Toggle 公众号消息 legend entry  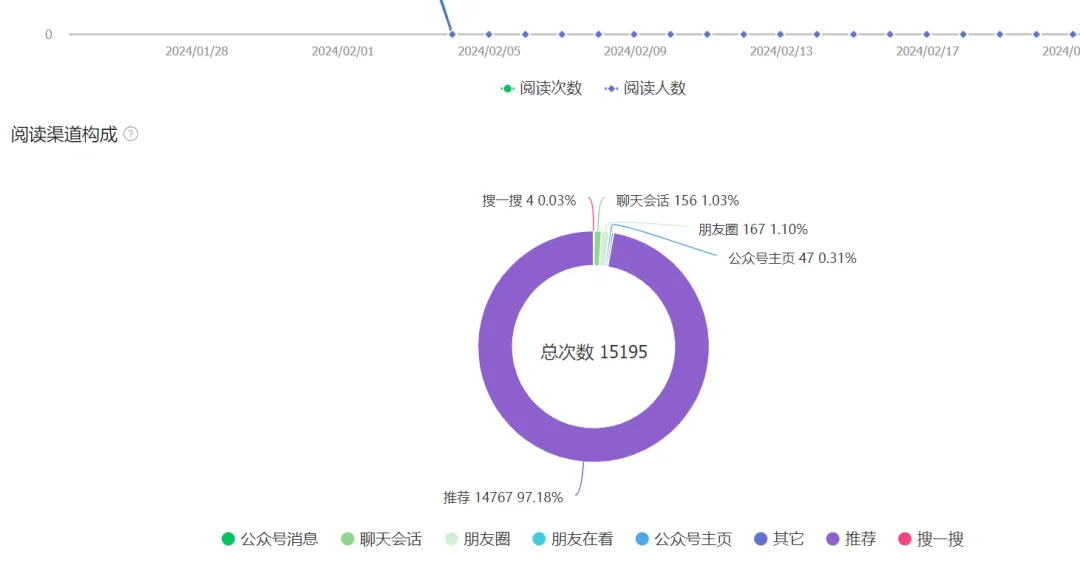270,539
